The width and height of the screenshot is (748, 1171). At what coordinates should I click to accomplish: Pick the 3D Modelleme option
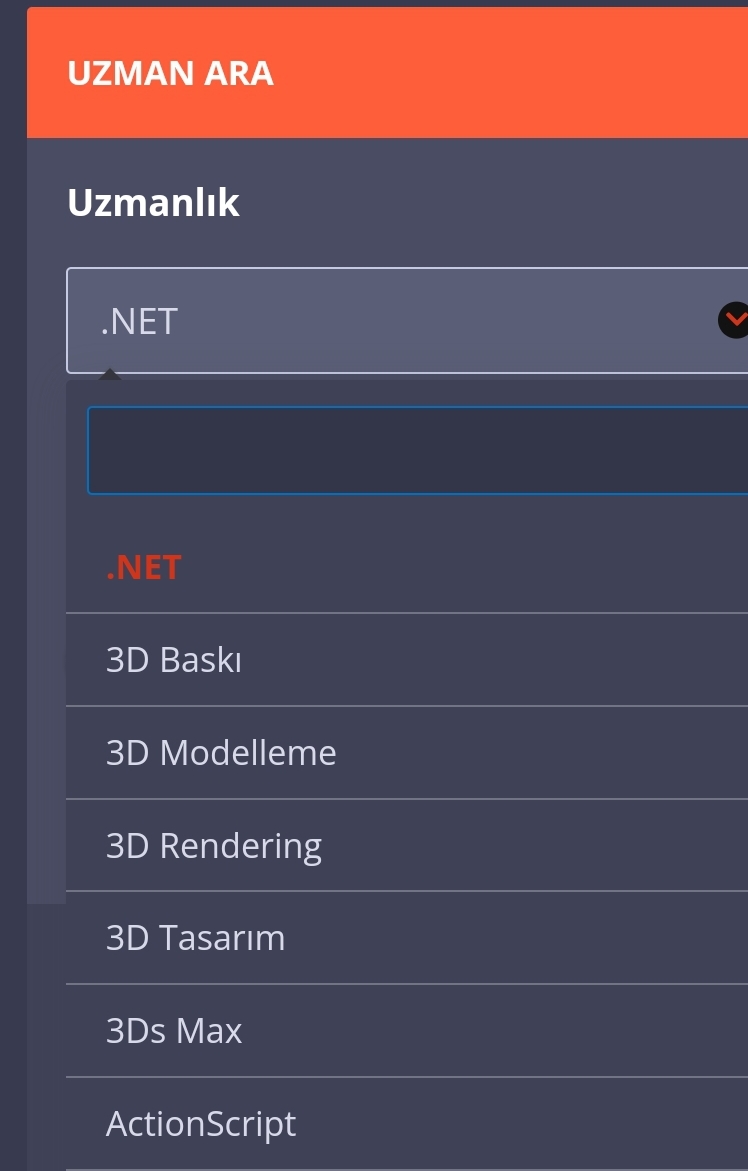point(407,753)
